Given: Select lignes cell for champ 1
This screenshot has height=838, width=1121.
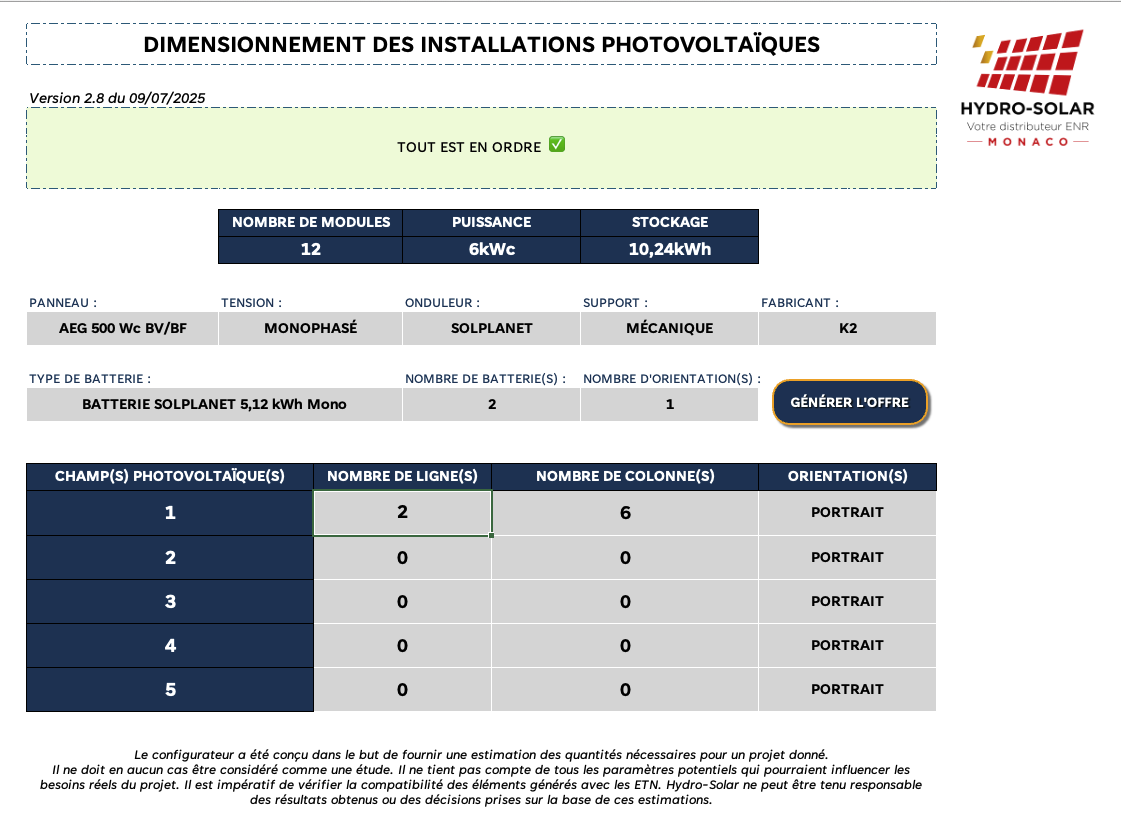Looking at the screenshot, I should point(403,513).
